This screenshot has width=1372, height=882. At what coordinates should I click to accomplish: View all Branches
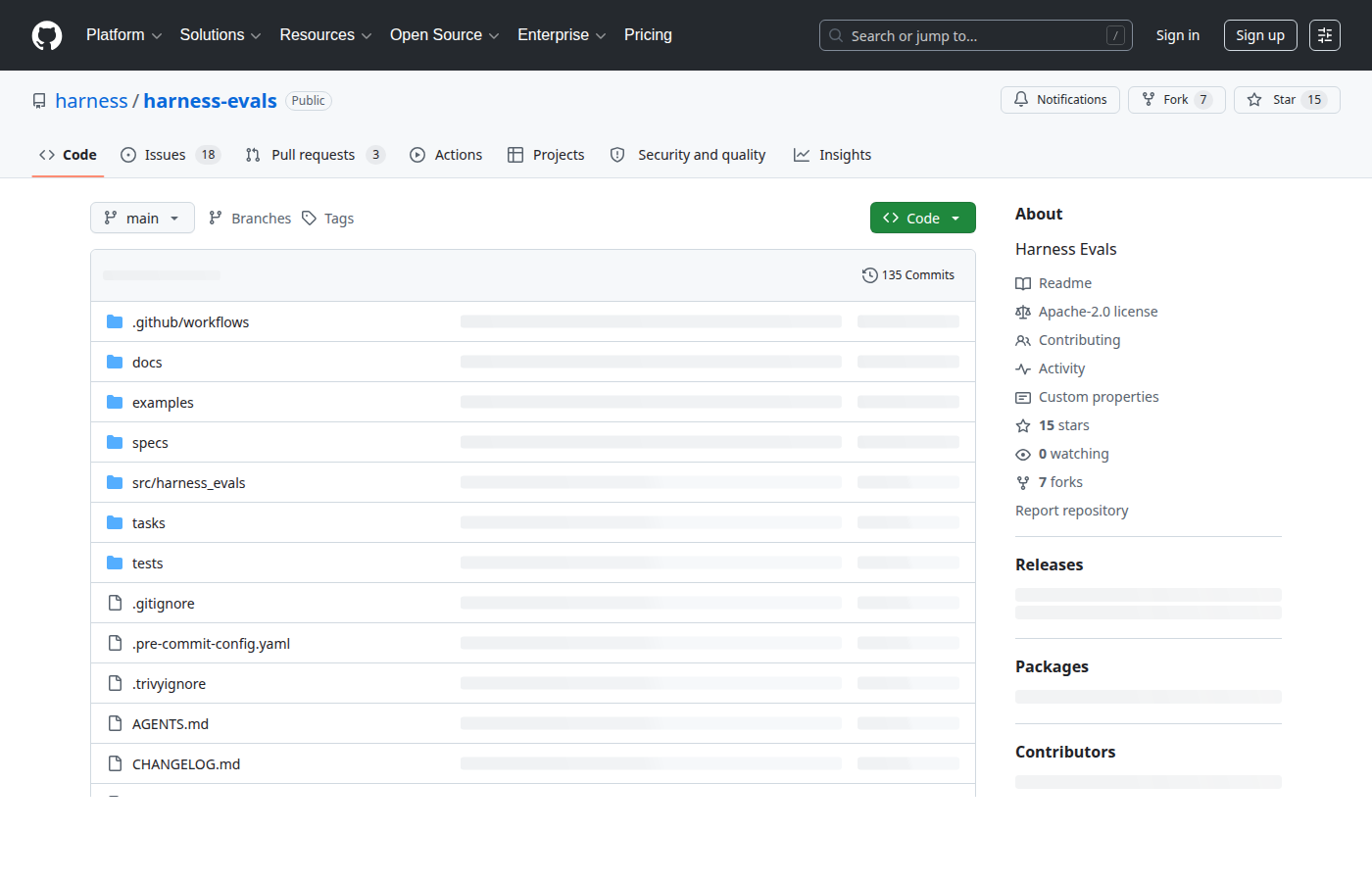(x=250, y=219)
